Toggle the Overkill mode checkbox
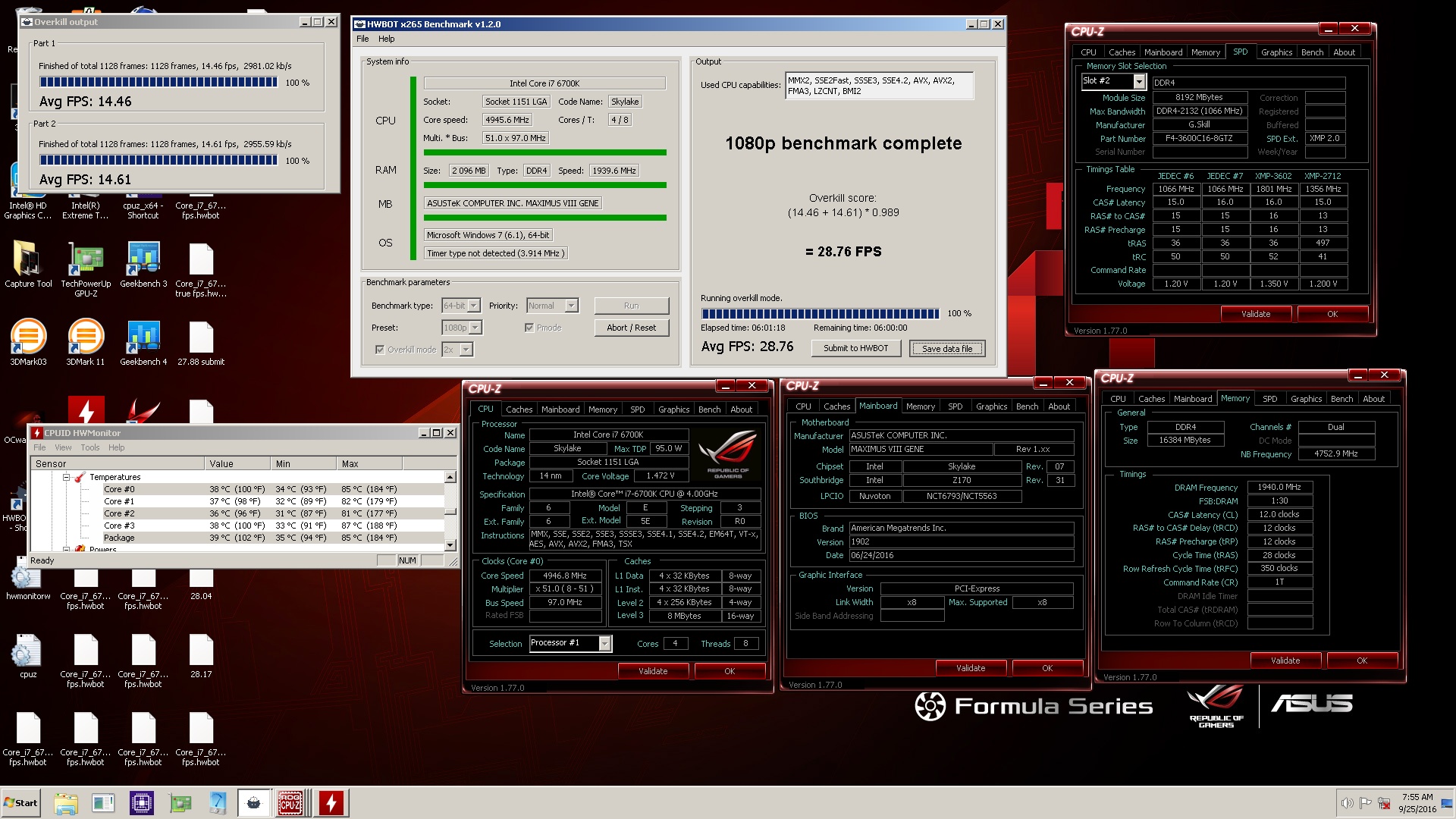Screen dimensions: 1456x819 click(380, 350)
